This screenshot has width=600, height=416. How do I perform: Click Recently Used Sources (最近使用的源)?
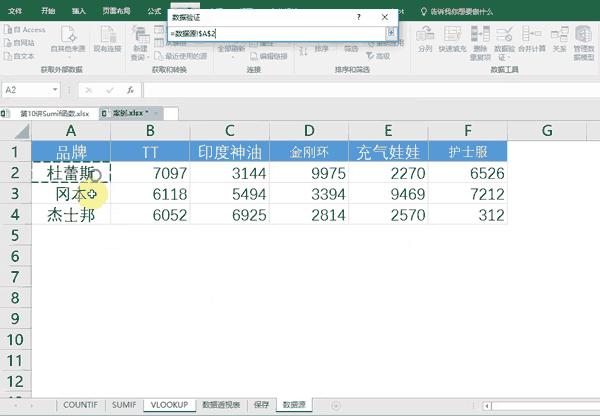tap(181, 56)
